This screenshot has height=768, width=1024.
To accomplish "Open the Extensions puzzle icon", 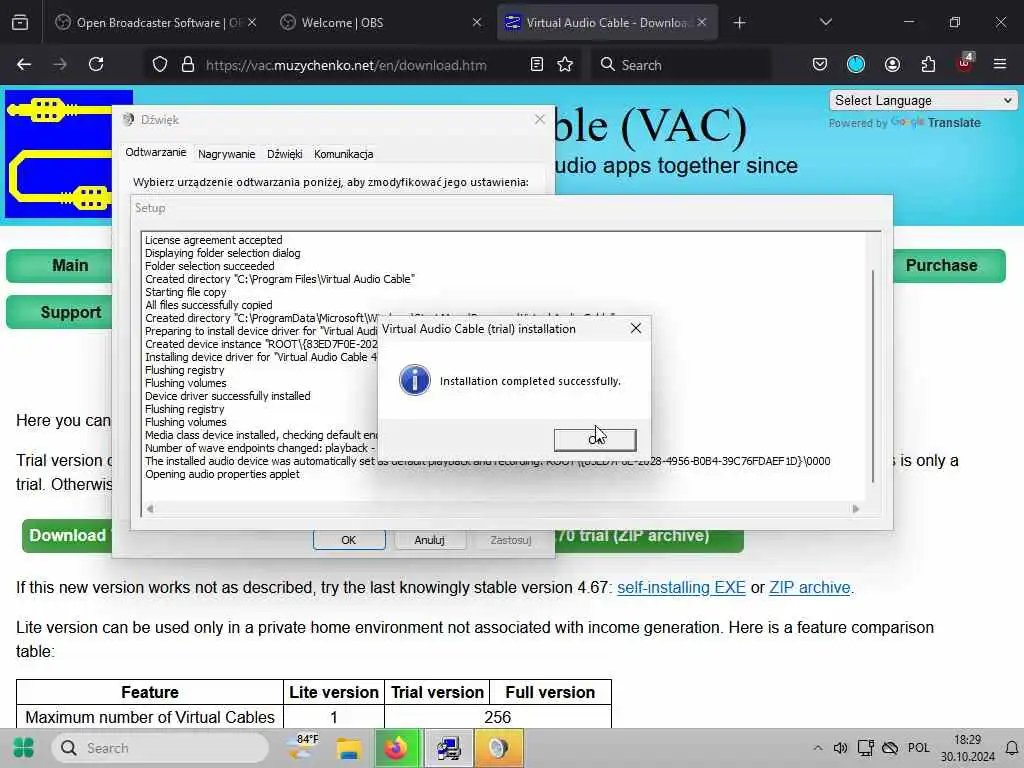I will (928, 65).
